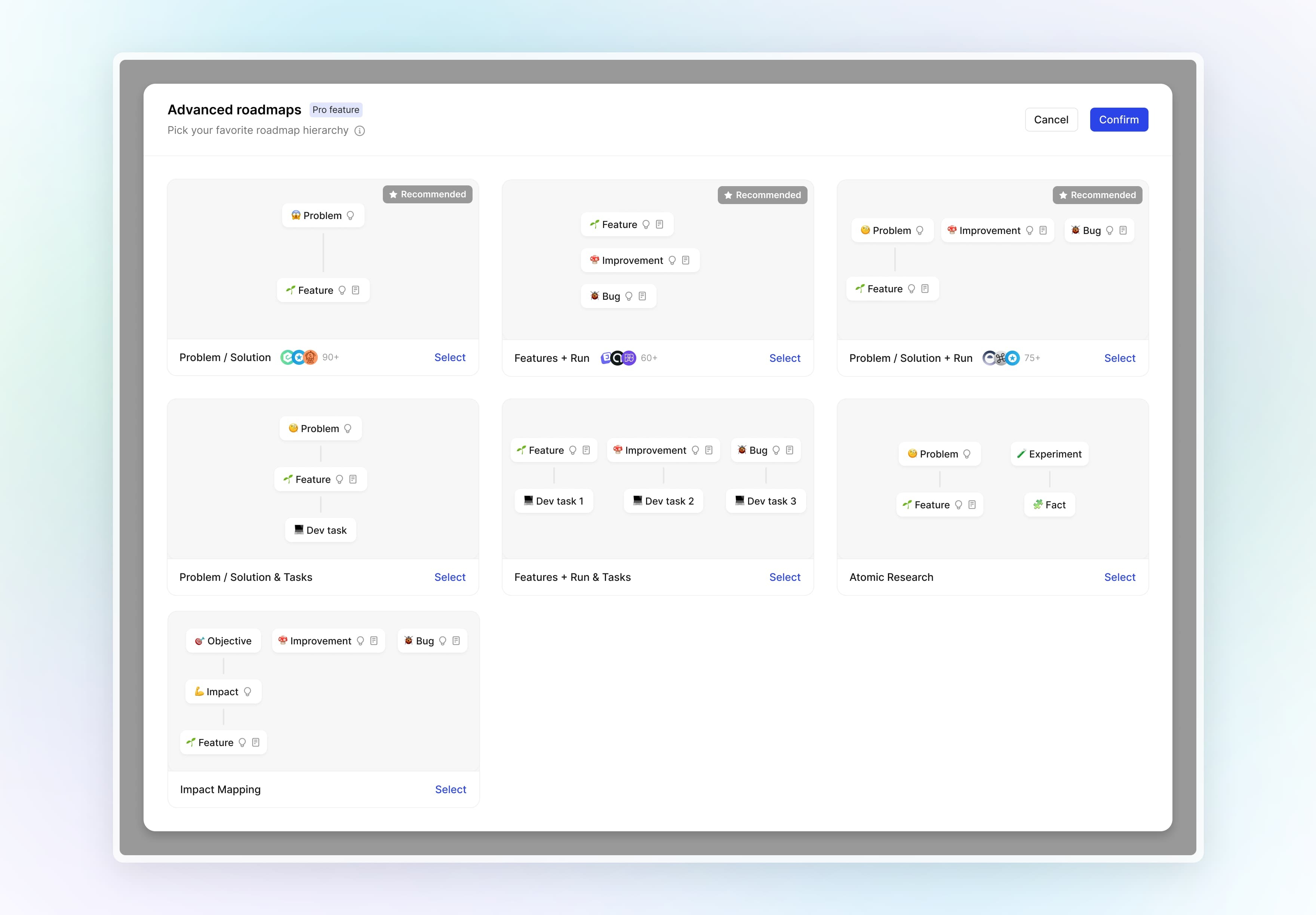The width and height of the screenshot is (1316, 915).
Task: Click user avatars next to Problem / Solution title
Action: 299,358
